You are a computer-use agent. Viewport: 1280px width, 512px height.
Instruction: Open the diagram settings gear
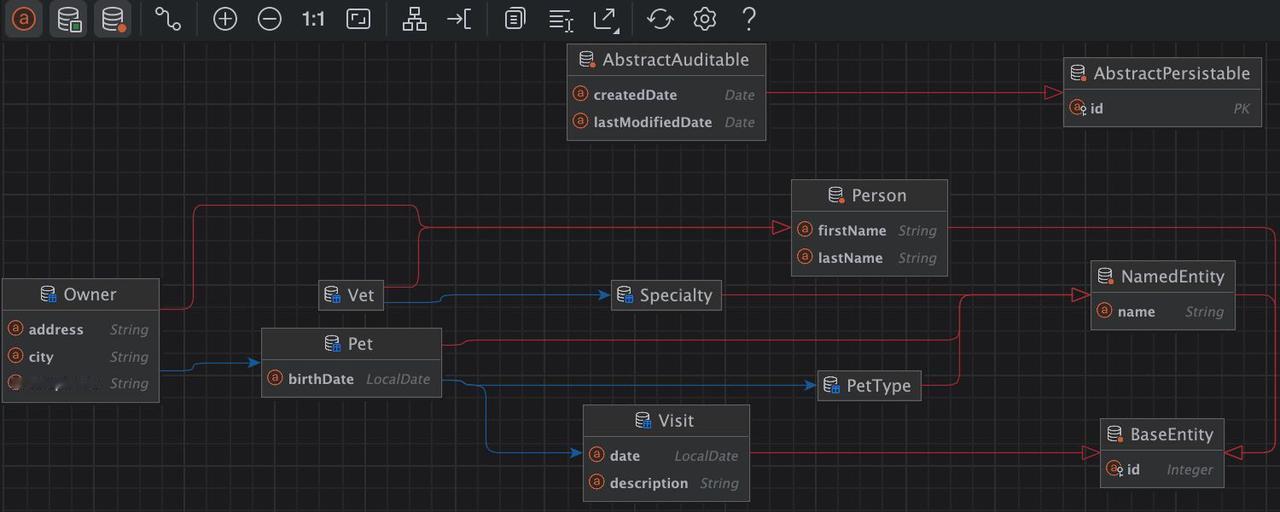tap(705, 19)
